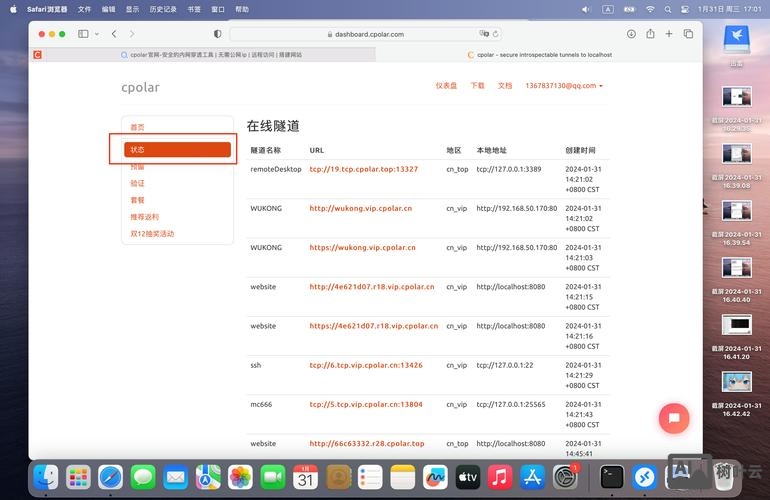Open Control Center icon in menu bar

(685, 9)
